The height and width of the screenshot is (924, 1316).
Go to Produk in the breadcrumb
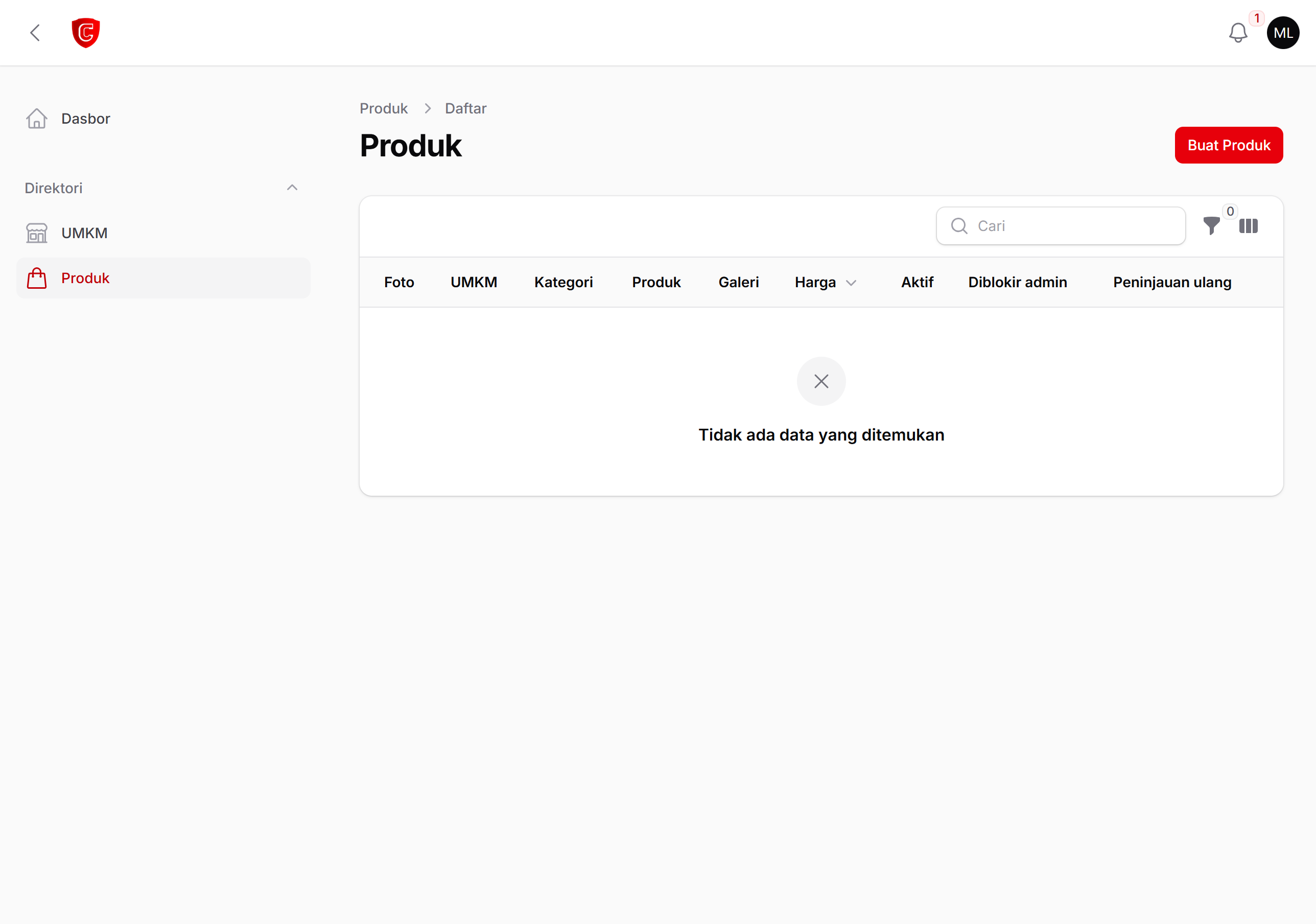(384, 108)
